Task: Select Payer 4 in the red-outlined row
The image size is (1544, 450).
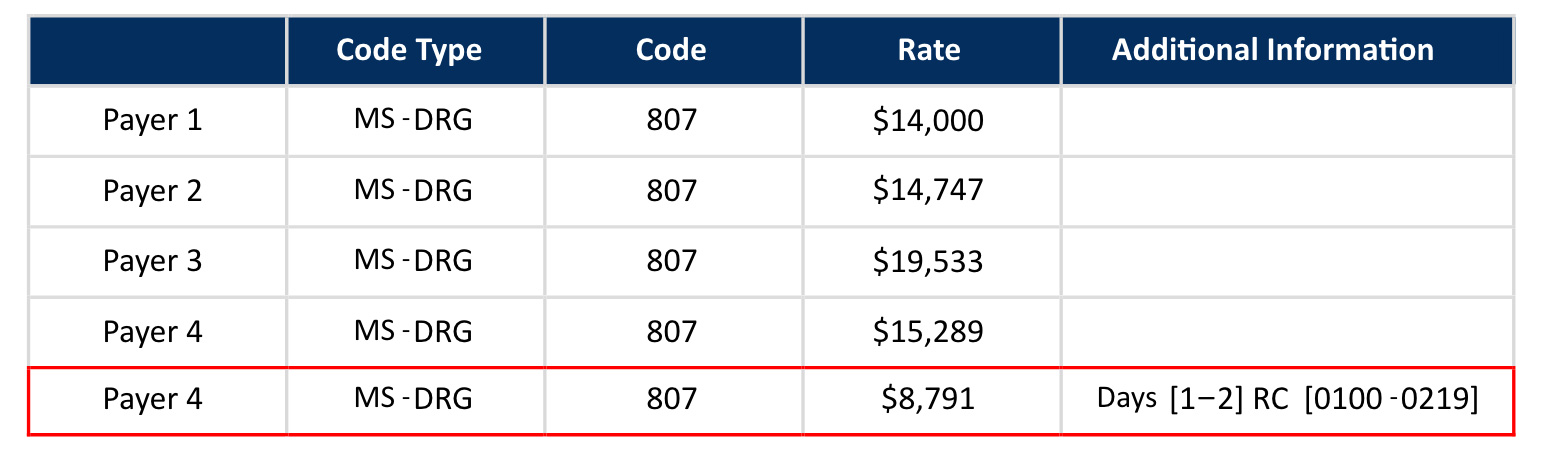Action: click(152, 399)
